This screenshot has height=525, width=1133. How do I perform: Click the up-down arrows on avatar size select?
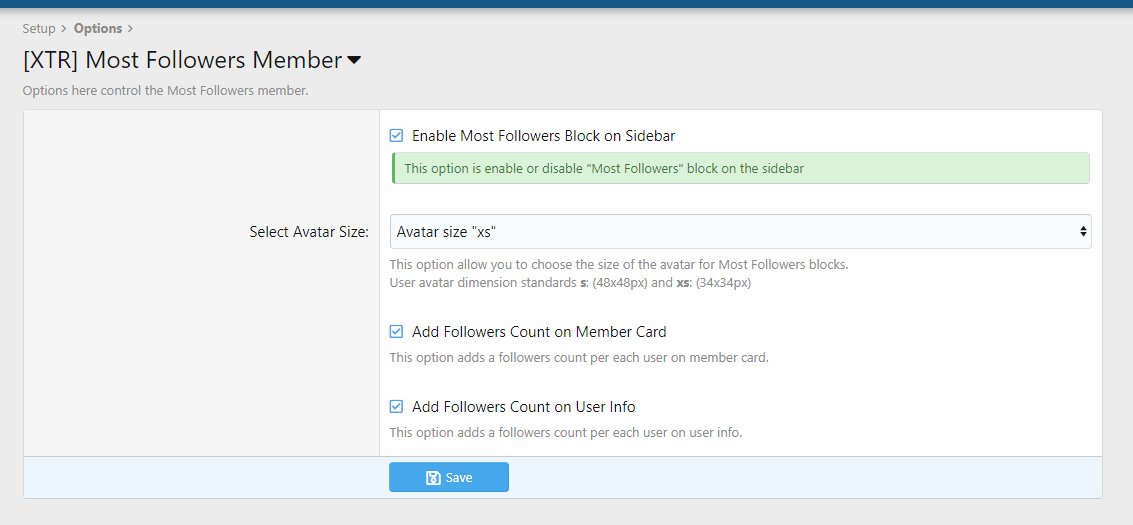click(1083, 232)
